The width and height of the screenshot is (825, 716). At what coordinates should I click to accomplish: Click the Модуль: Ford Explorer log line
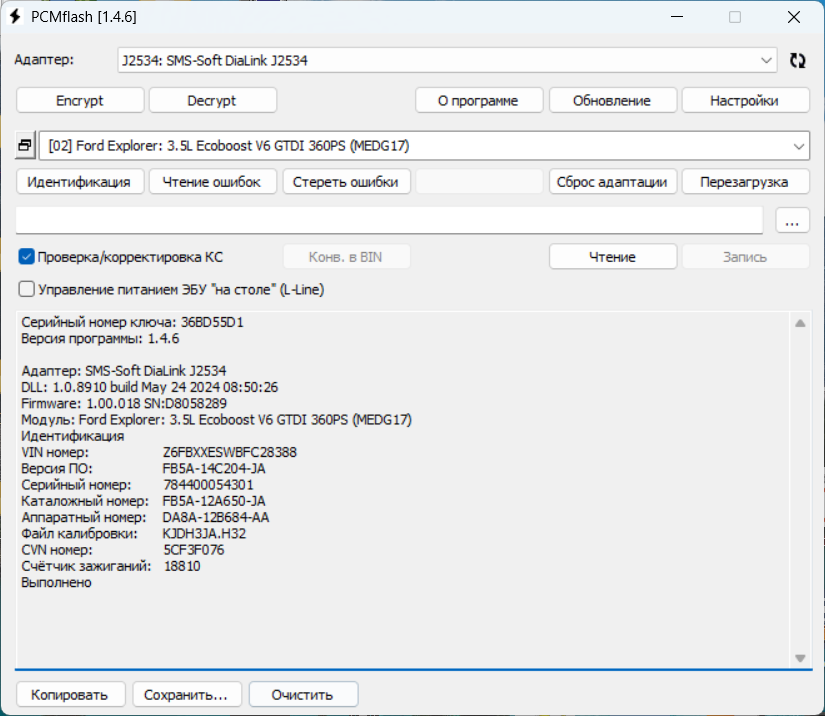tap(216, 420)
